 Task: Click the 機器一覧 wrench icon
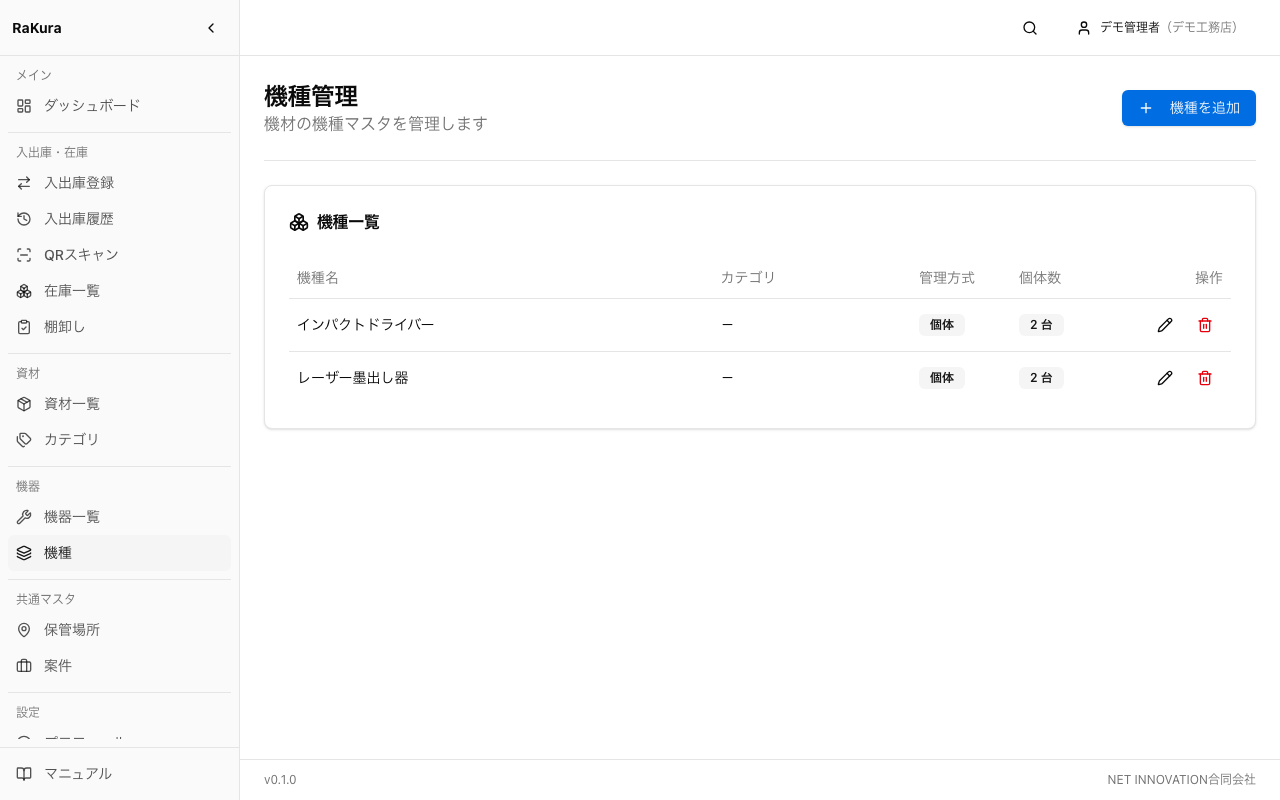[24, 517]
